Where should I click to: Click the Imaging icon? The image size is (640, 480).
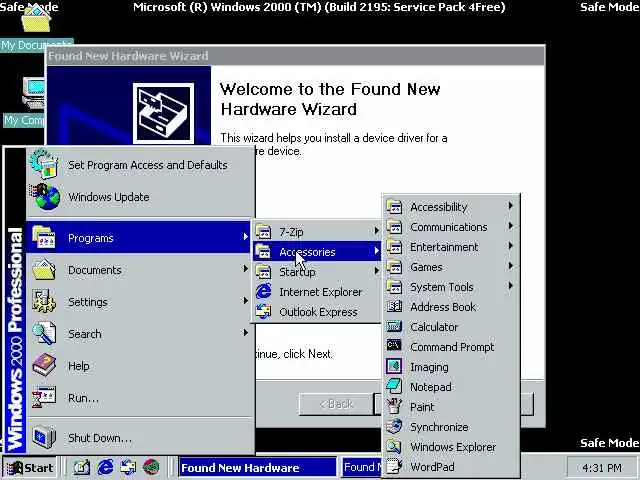click(x=394, y=366)
